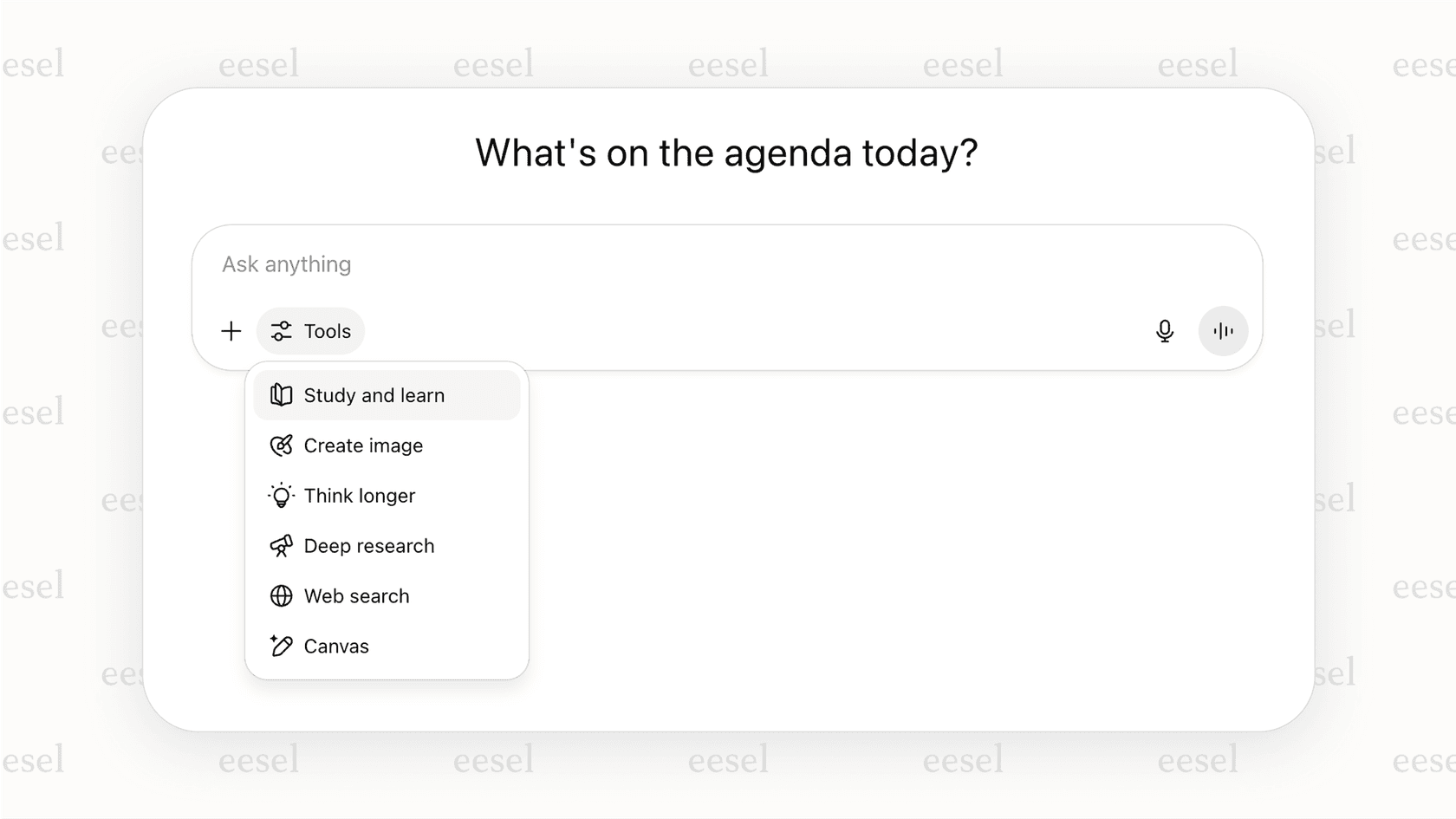Screen dimensions: 1456x819
Task: Click the globe icon next to Web search
Action: [x=280, y=595]
